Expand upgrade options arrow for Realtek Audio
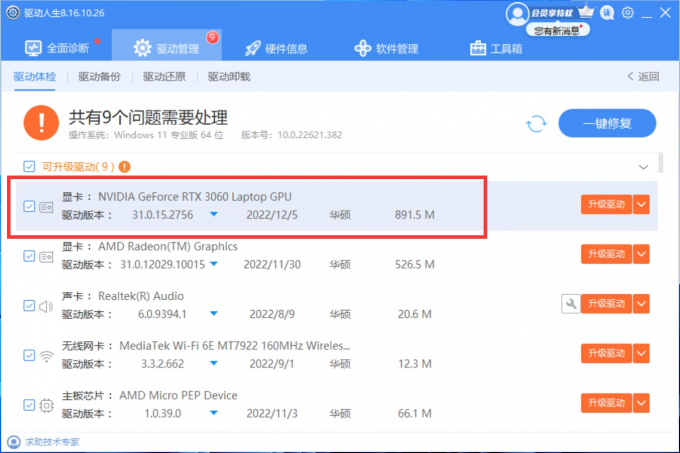 tap(641, 304)
